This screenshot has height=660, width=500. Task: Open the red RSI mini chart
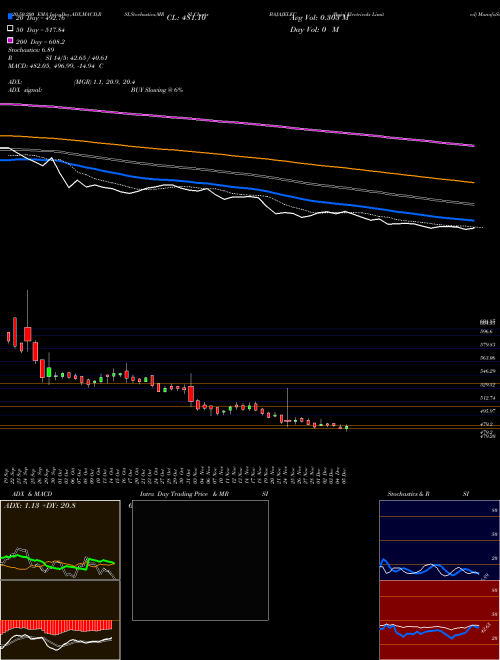click(x=439, y=620)
